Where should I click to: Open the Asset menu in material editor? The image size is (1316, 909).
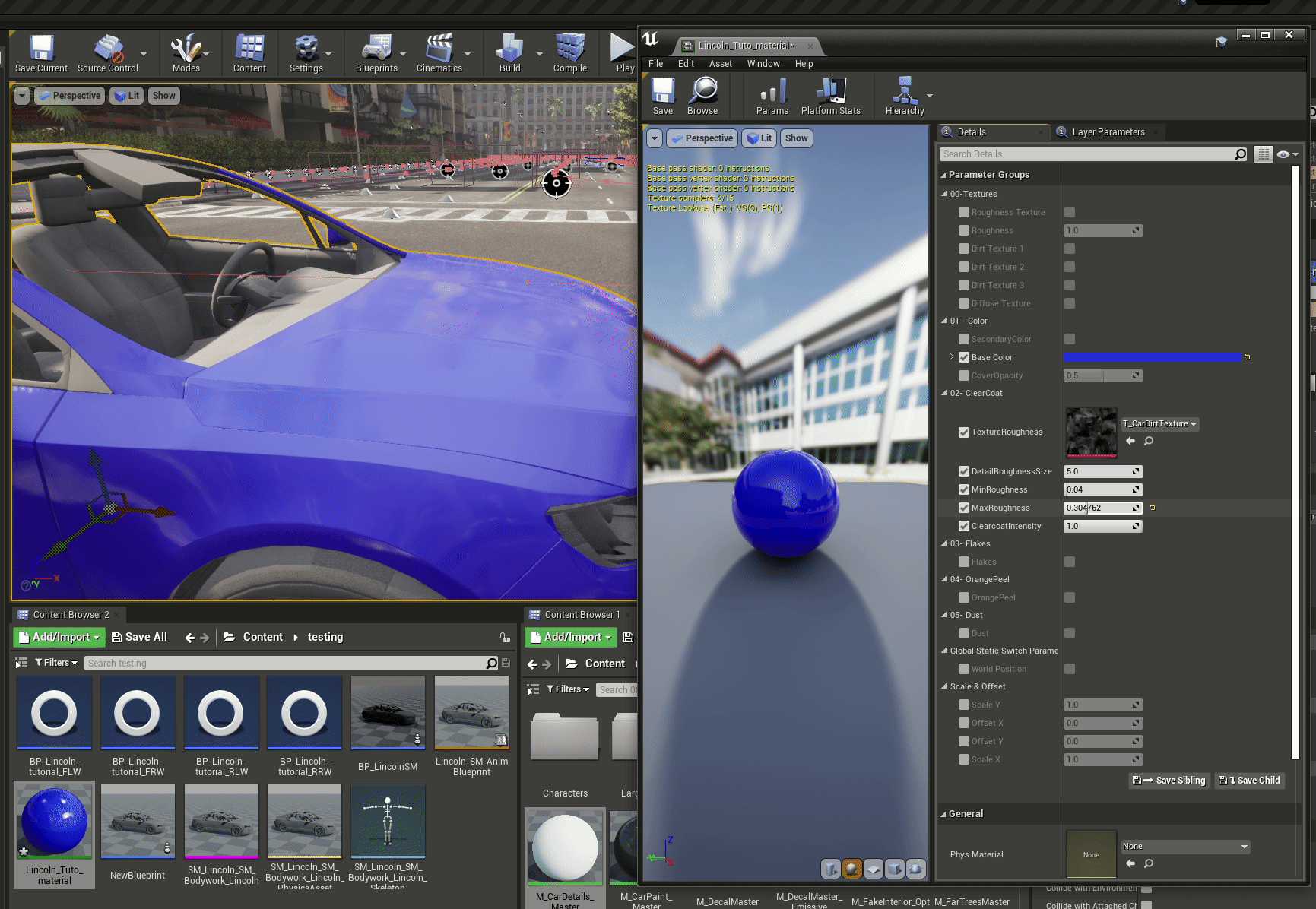pyautogui.click(x=721, y=64)
